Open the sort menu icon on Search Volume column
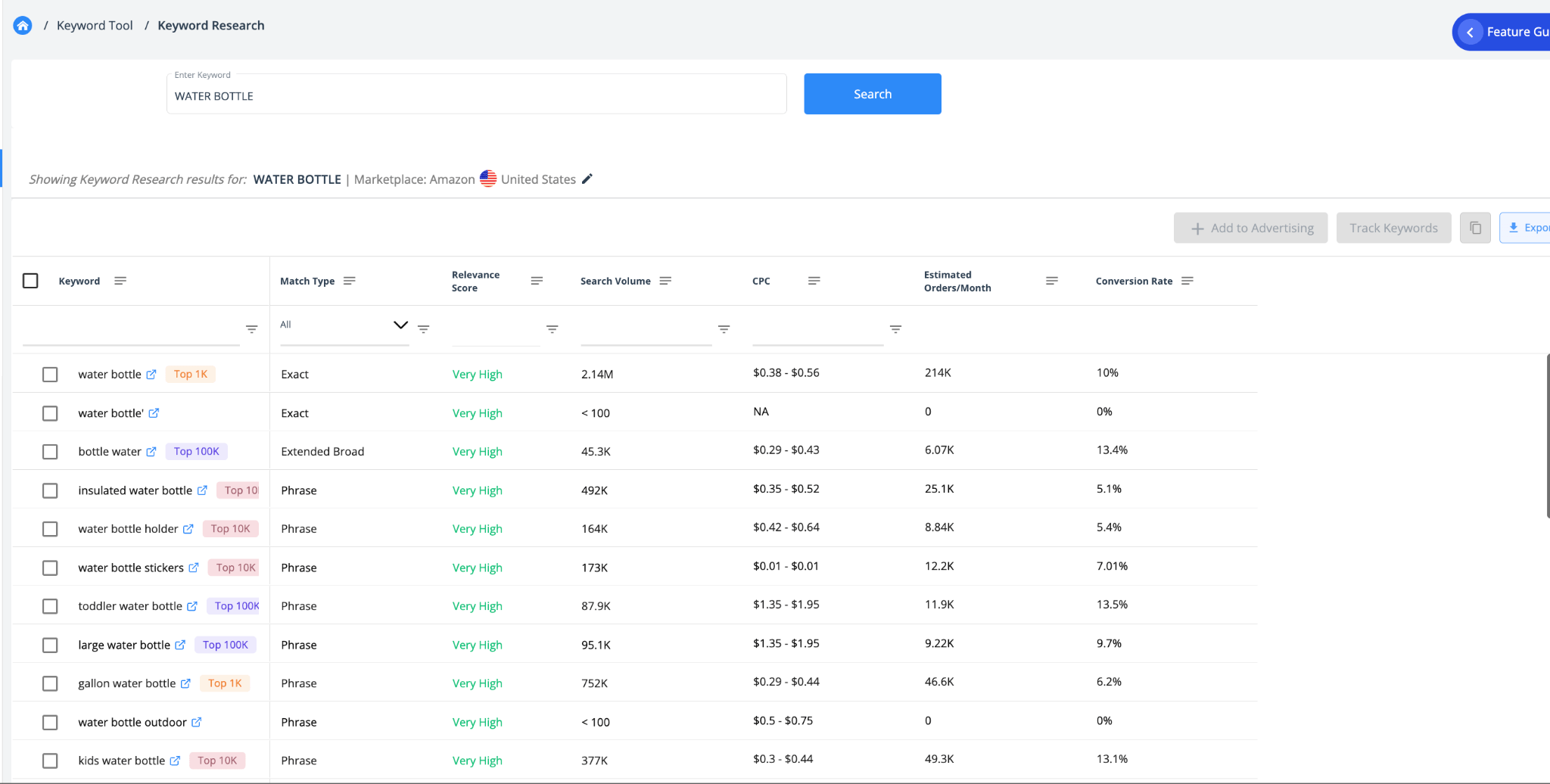This screenshot has width=1550, height=784. pyautogui.click(x=666, y=281)
